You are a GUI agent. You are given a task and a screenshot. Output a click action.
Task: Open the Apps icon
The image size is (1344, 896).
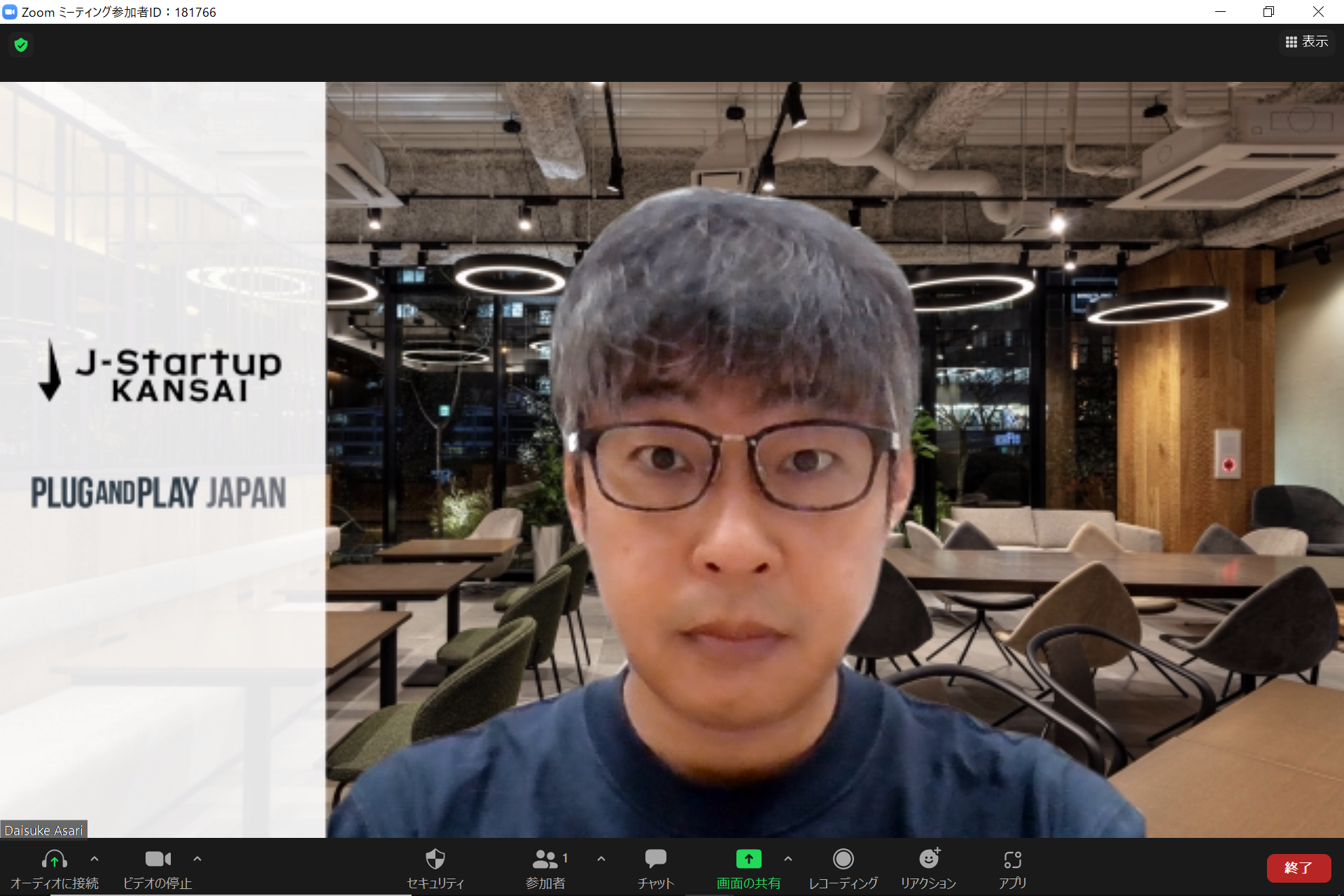click(1012, 859)
